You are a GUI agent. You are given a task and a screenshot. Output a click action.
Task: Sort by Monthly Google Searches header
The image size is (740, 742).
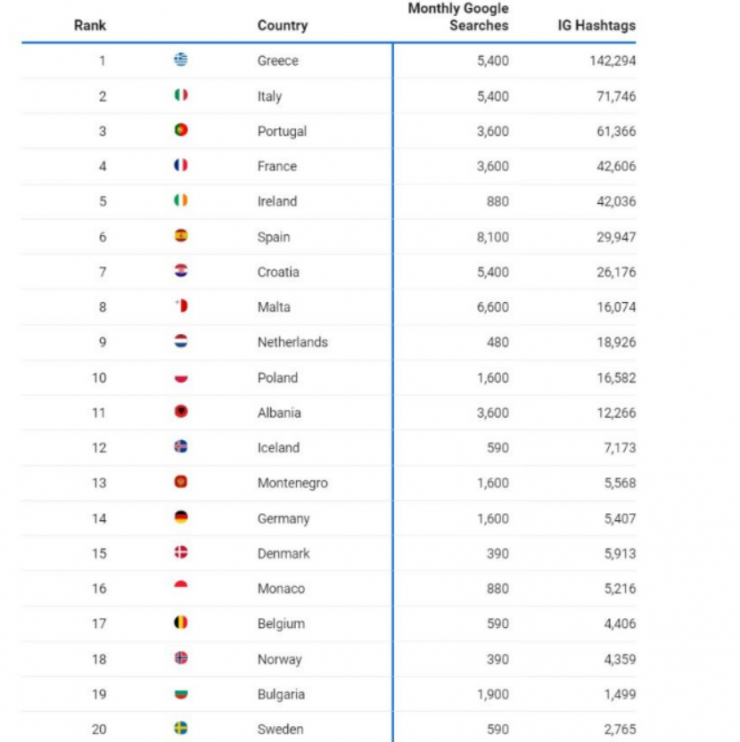(458, 17)
